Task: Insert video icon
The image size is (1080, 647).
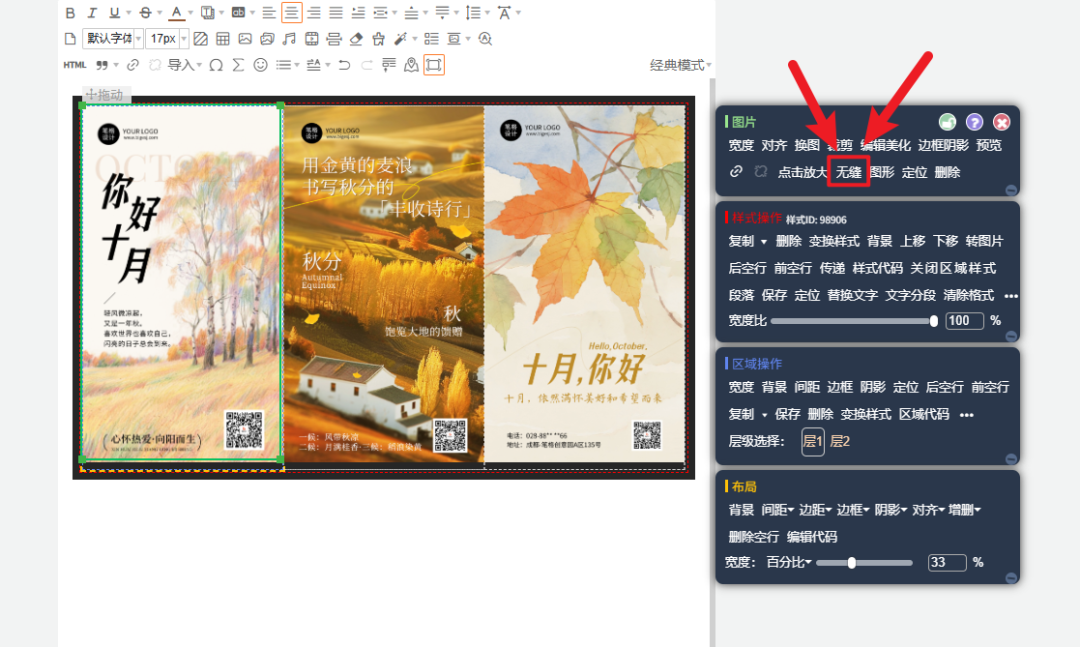Action: (311, 39)
